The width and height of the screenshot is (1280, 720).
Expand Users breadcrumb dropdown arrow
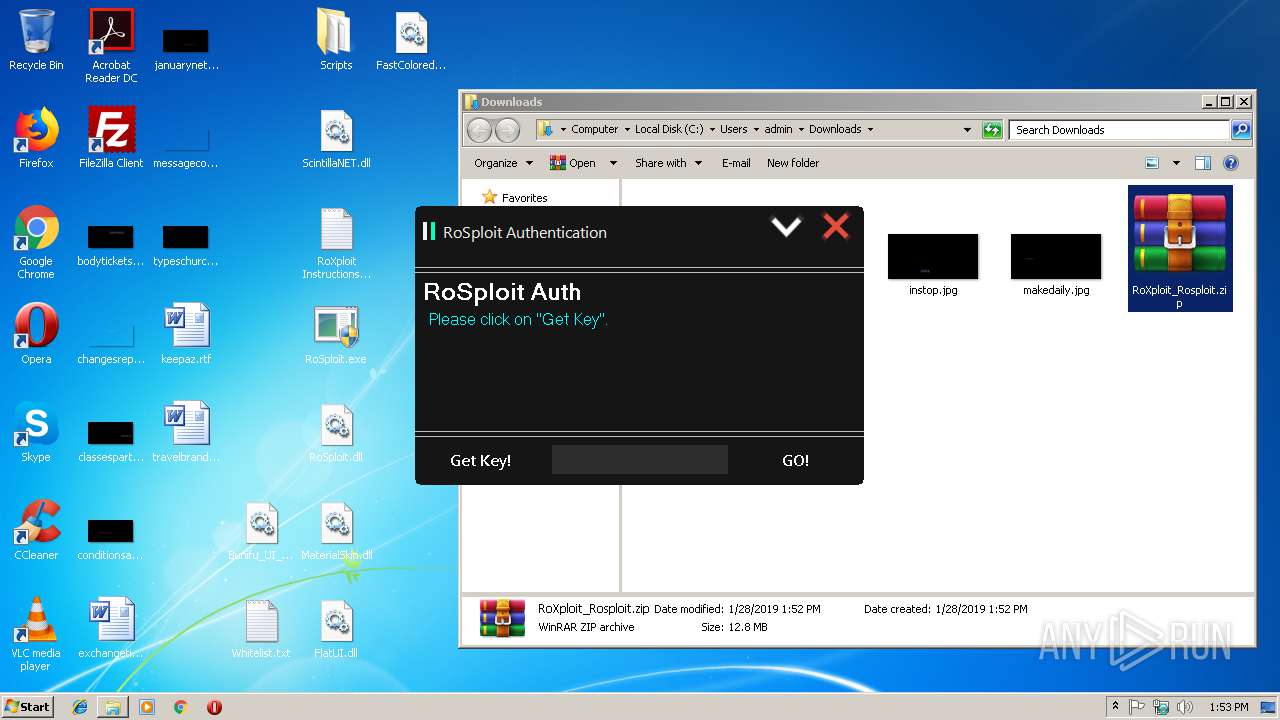[756, 129]
